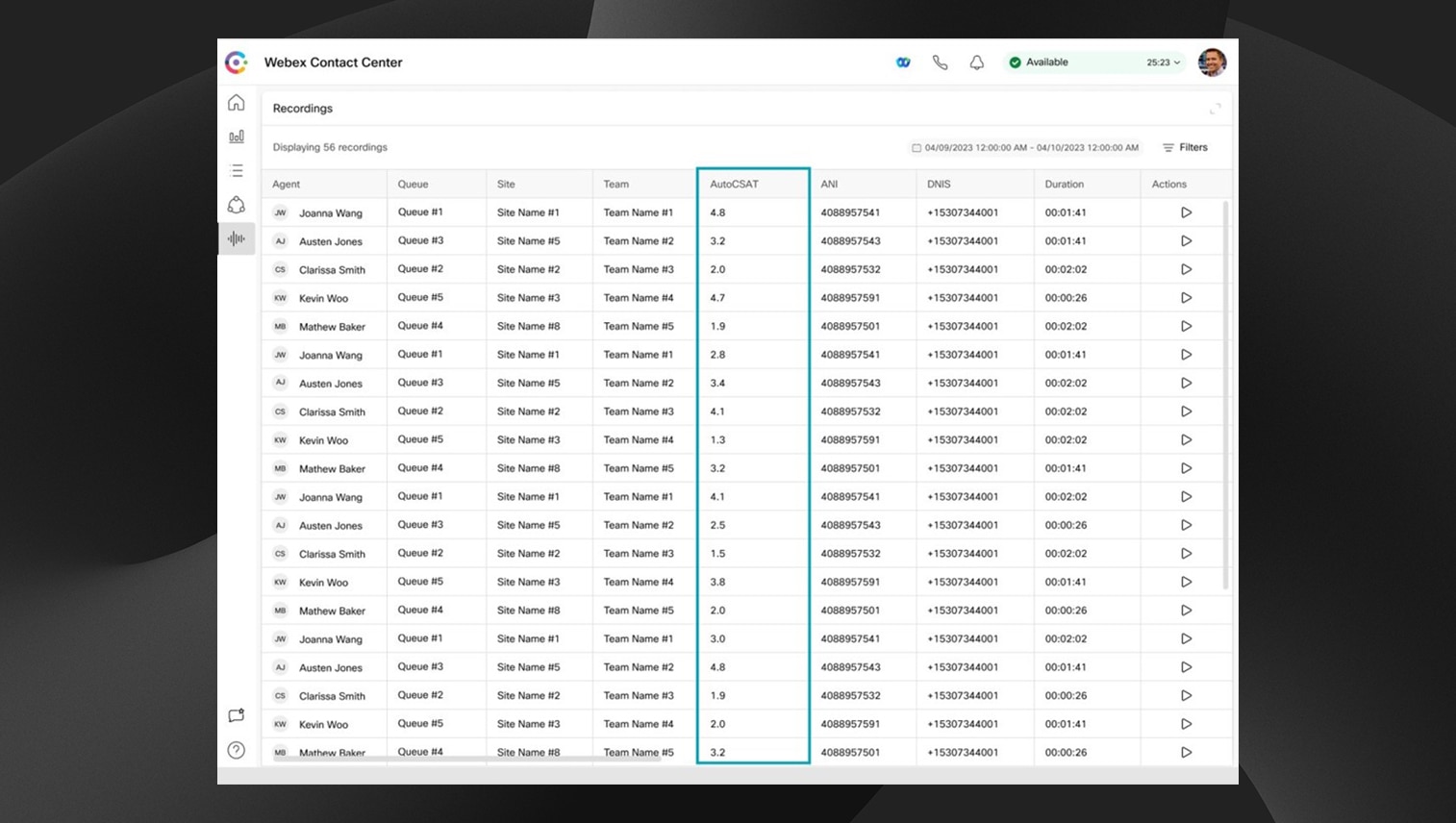The width and height of the screenshot is (1456, 823).
Task: Open the three-line list icon in the sidebar
Action: [x=237, y=171]
